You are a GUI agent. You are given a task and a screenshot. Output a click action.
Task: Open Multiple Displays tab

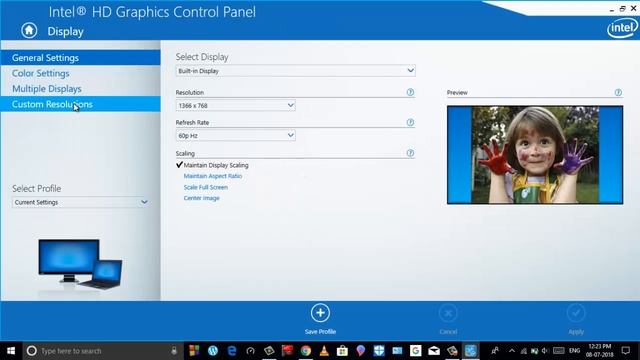pyautogui.click(x=80, y=89)
